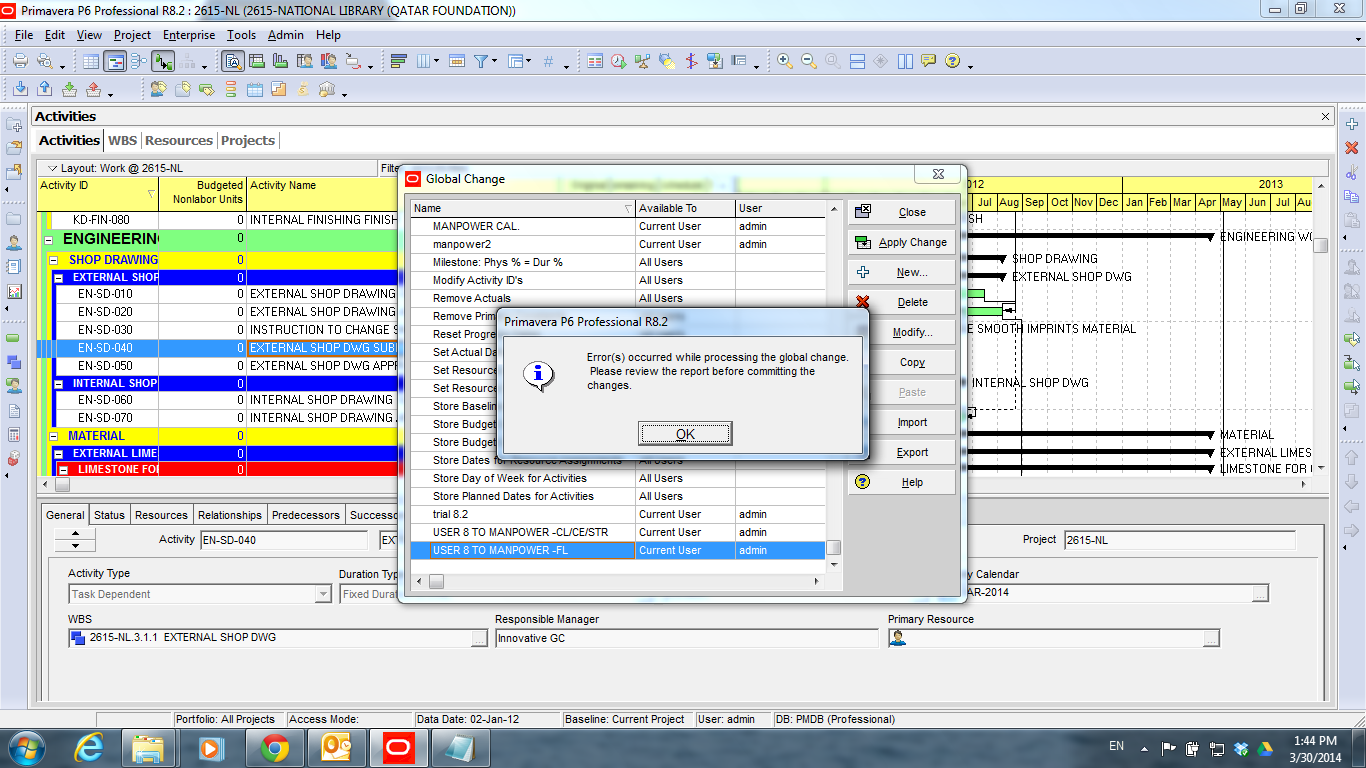Open Funding Sources bank icon
Screen dimensions: 1366x768
327,89
